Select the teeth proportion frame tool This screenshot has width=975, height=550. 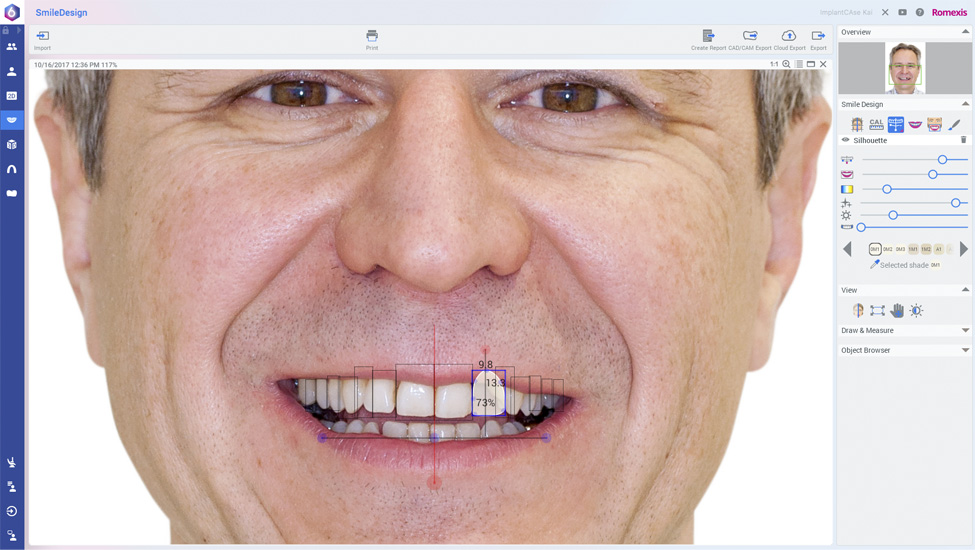pos(895,125)
